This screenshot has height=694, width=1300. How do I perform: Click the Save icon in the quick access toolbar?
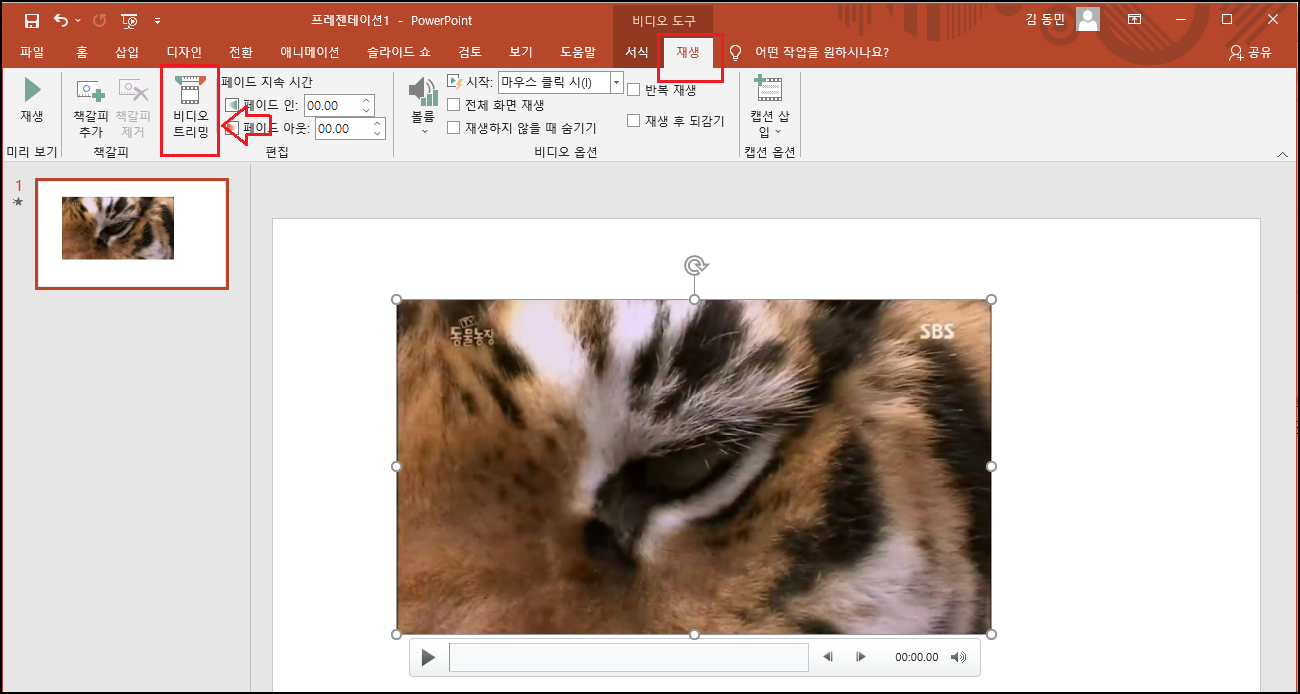[x=32, y=20]
